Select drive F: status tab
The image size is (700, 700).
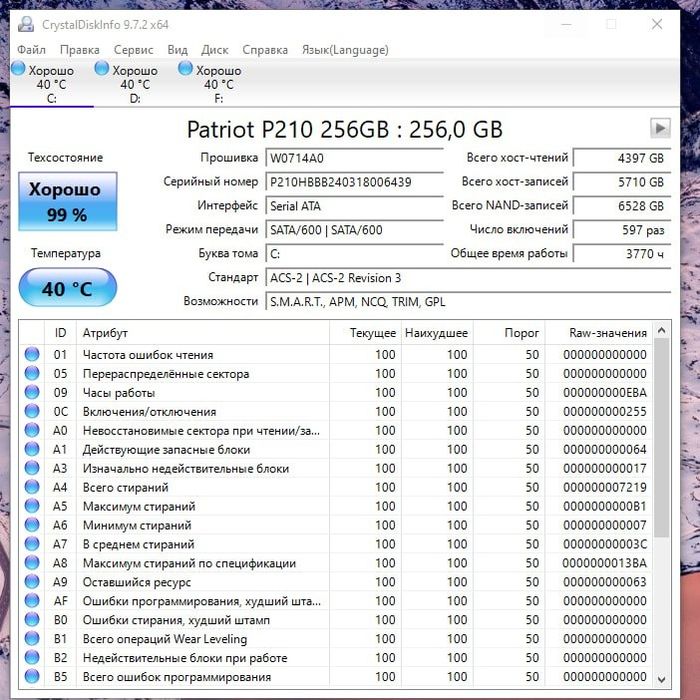(x=218, y=83)
